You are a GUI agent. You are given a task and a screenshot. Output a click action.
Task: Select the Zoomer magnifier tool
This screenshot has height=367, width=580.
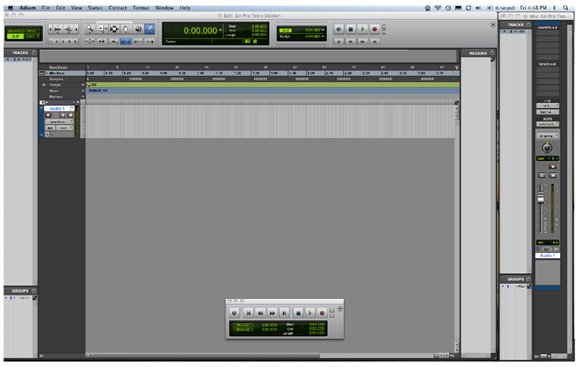pyautogui.click(x=89, y=29)
